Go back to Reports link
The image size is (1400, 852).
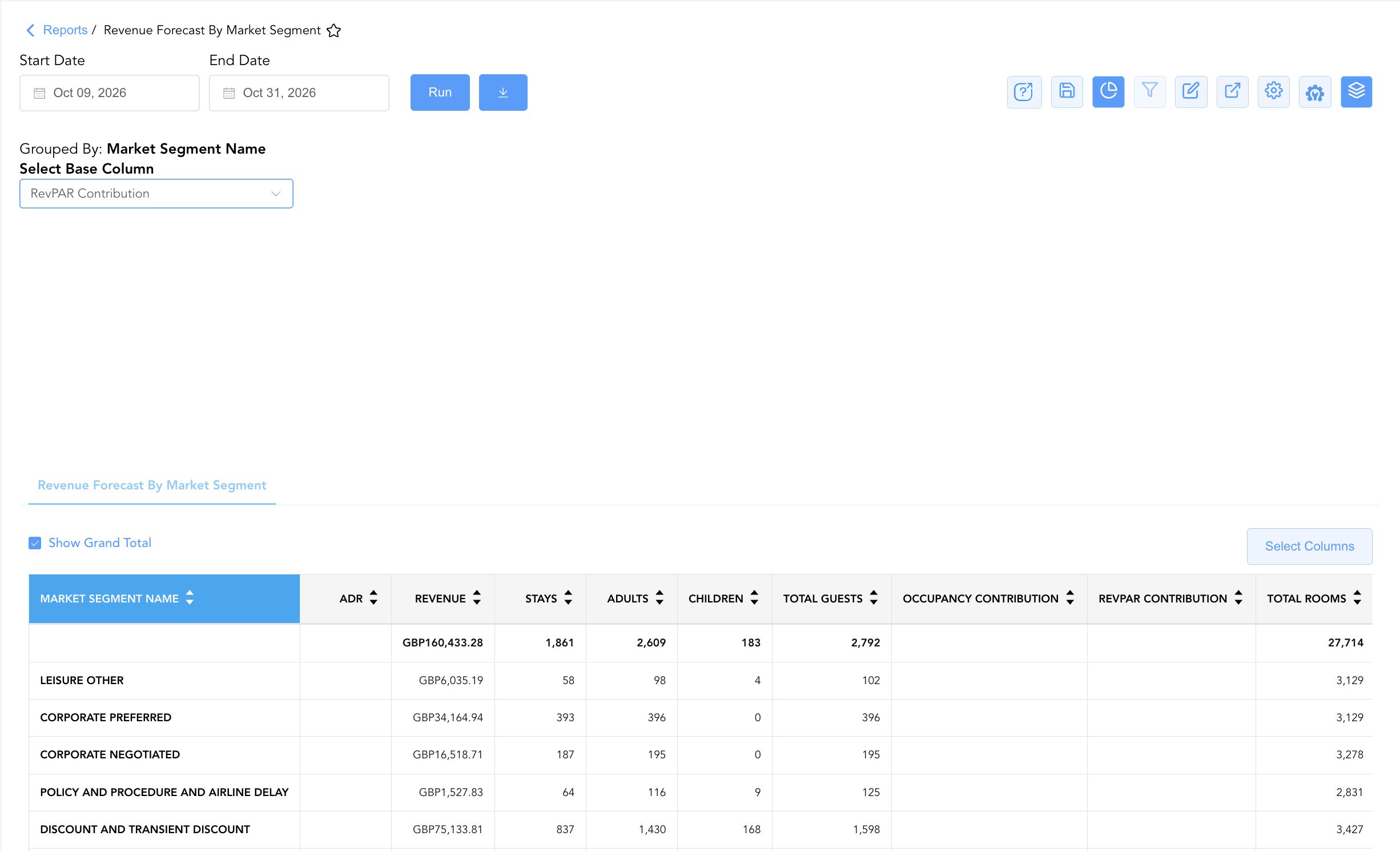[65, 30]
